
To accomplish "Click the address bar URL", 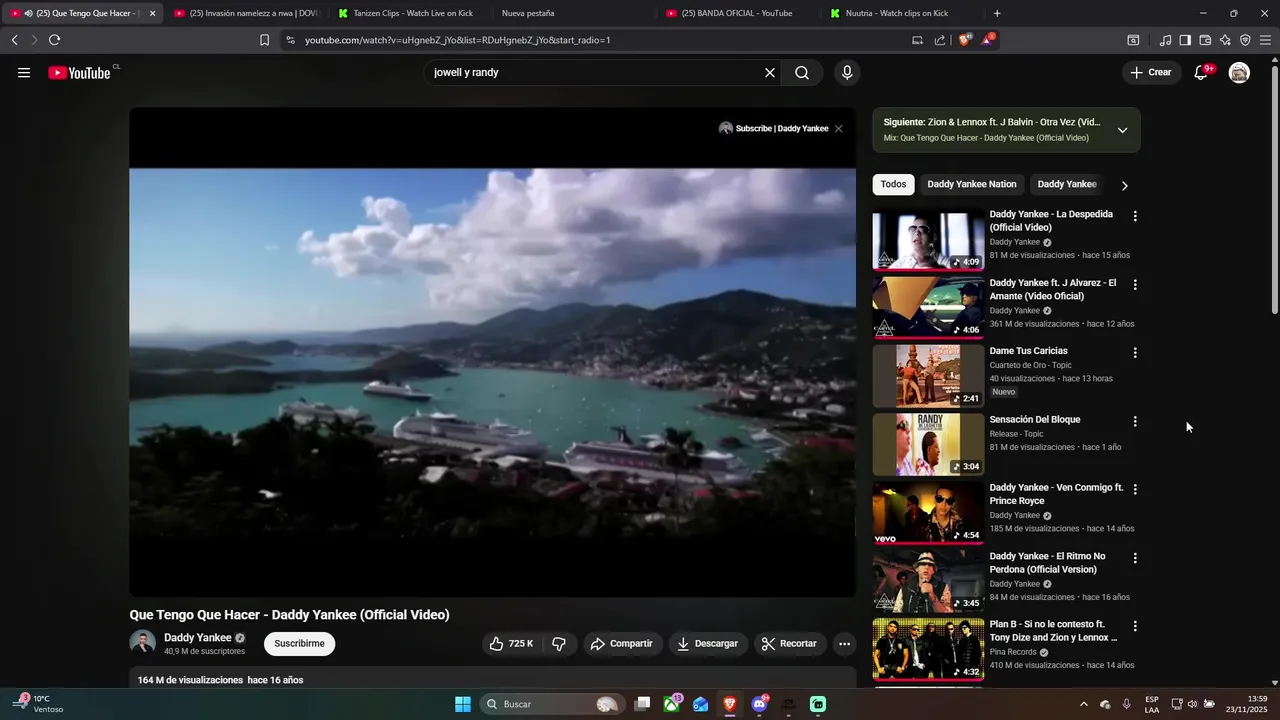I will click(x=457, y=40).
